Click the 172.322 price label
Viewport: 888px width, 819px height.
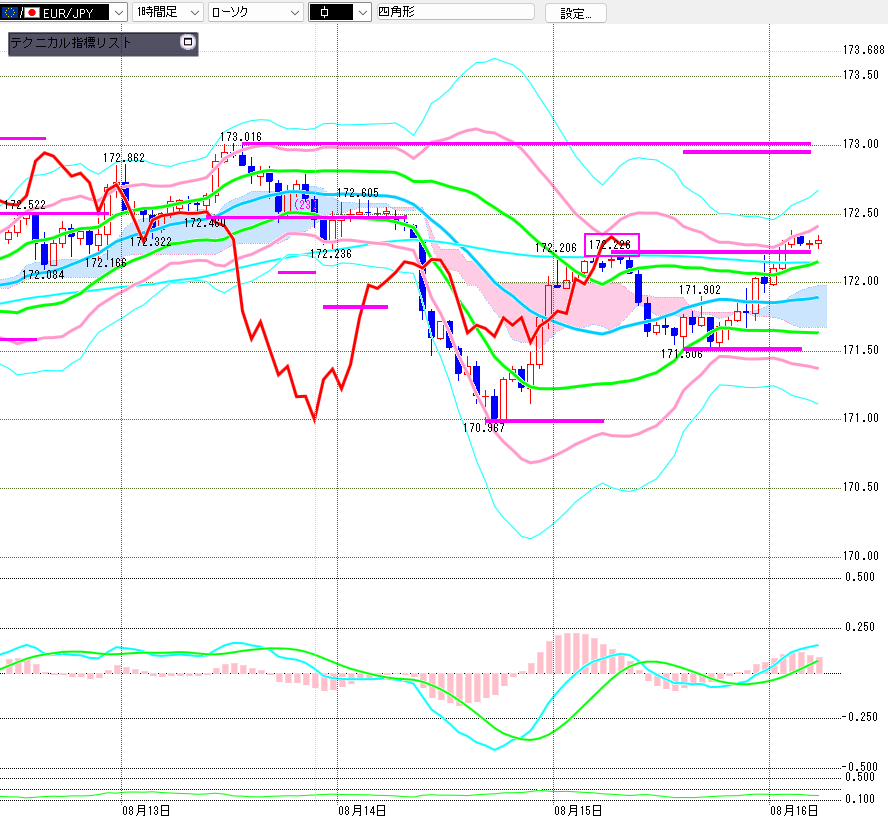151,242
